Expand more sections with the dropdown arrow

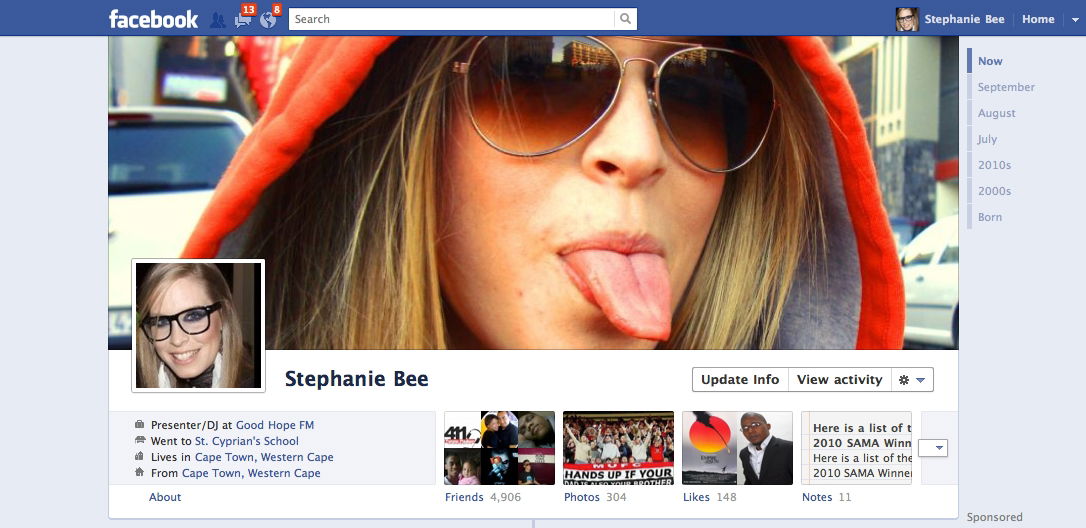tap(933, 448)
